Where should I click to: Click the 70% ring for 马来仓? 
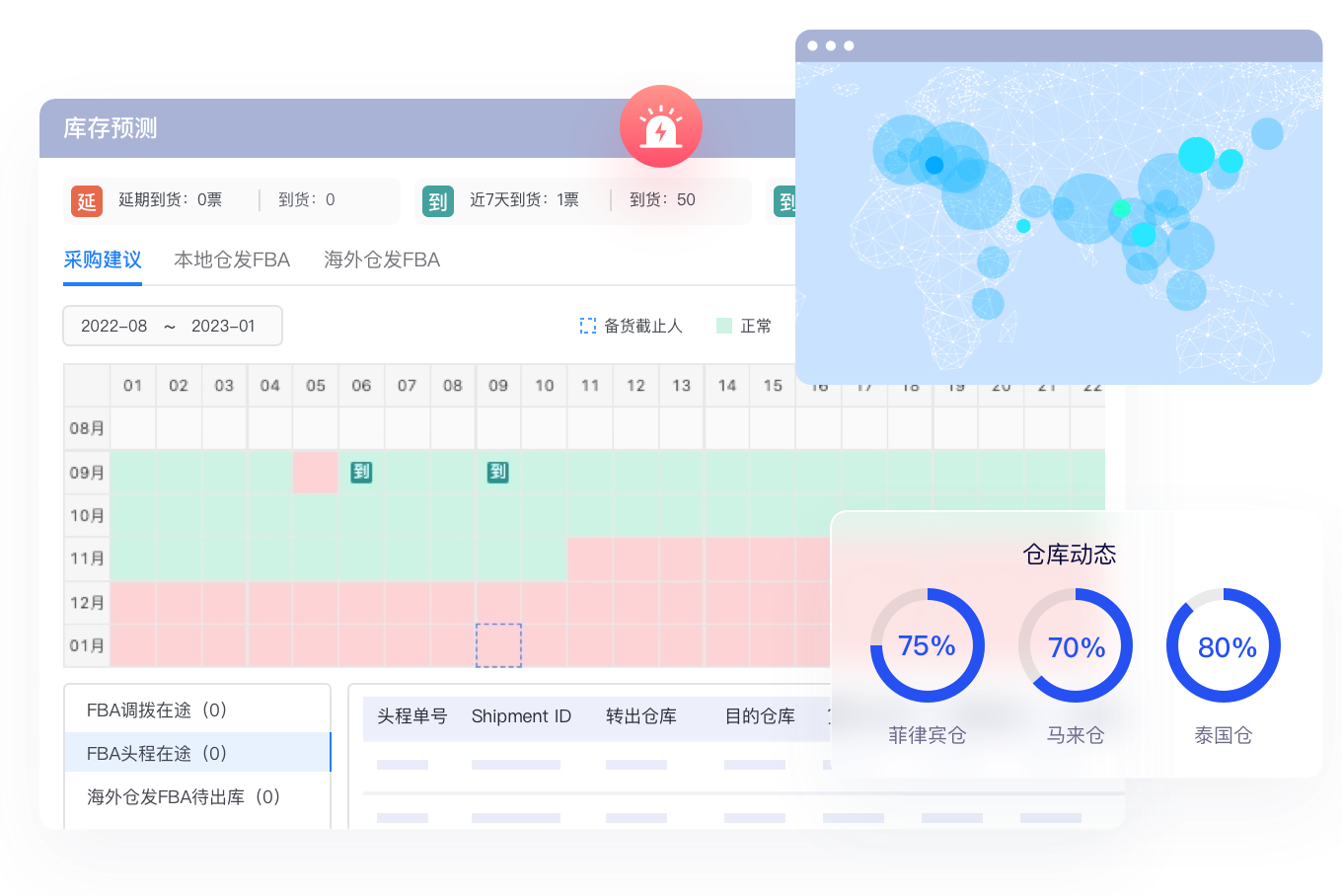tap(1075, 646)
